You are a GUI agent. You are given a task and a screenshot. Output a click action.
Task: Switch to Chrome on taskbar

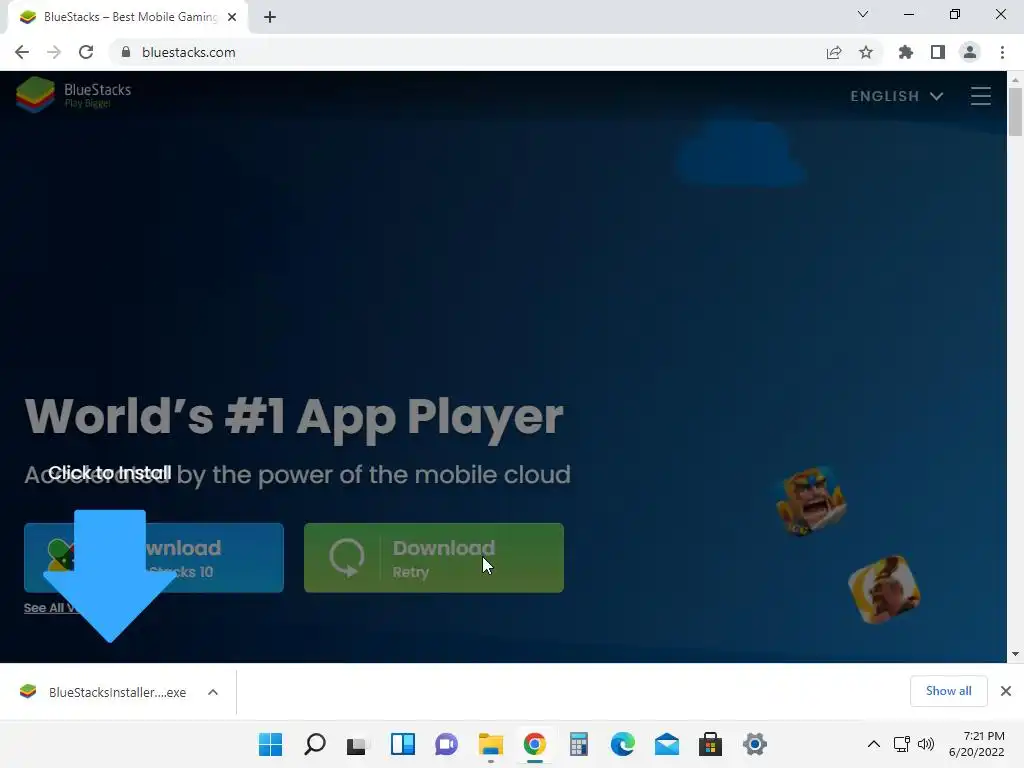pos(534,744)
